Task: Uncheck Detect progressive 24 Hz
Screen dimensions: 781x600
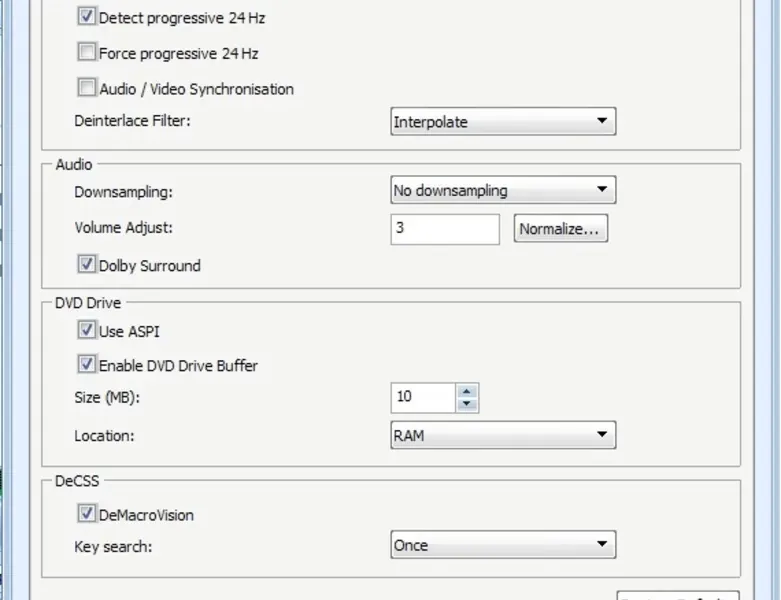Action: 87,18
